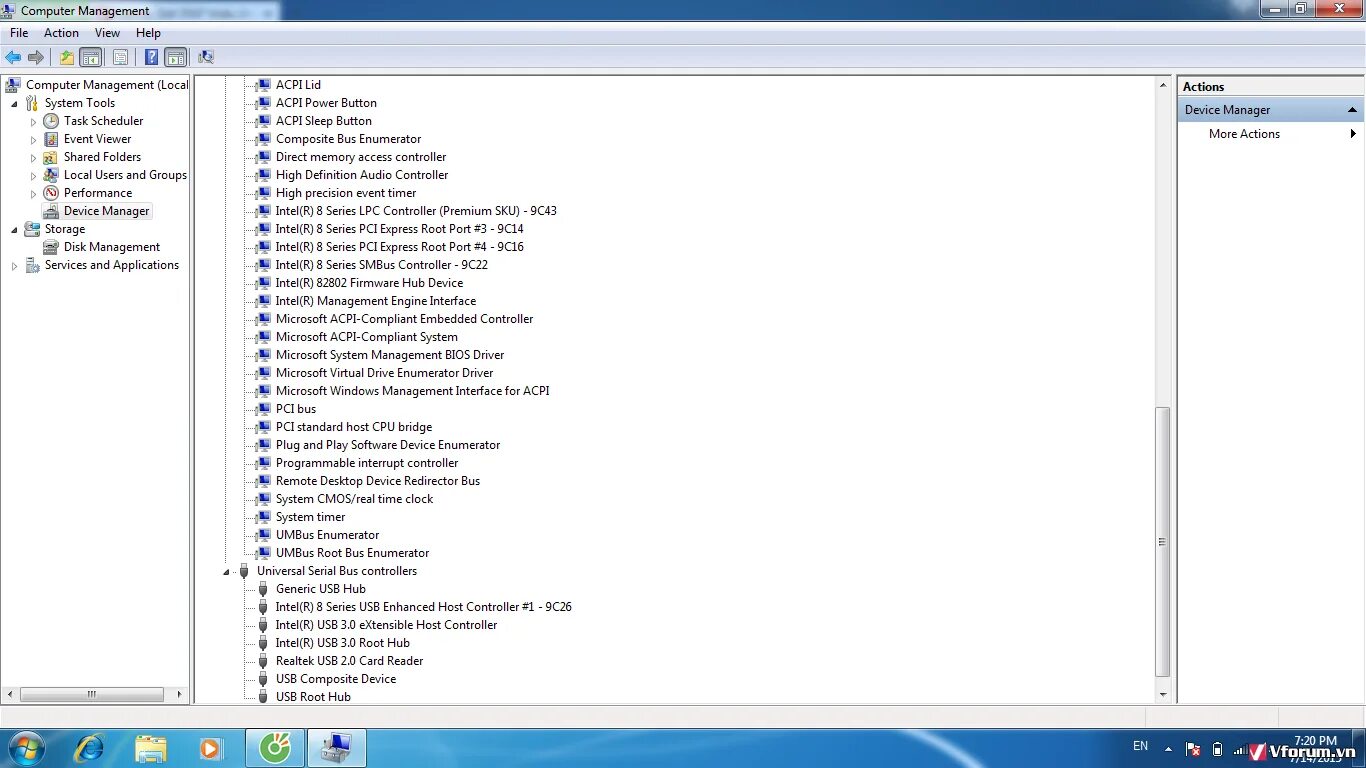Viewport: 1366px width, 768px height.
Task: Select Realtek USB 2.0 Card Reader
Action: (x=350, y=661)
